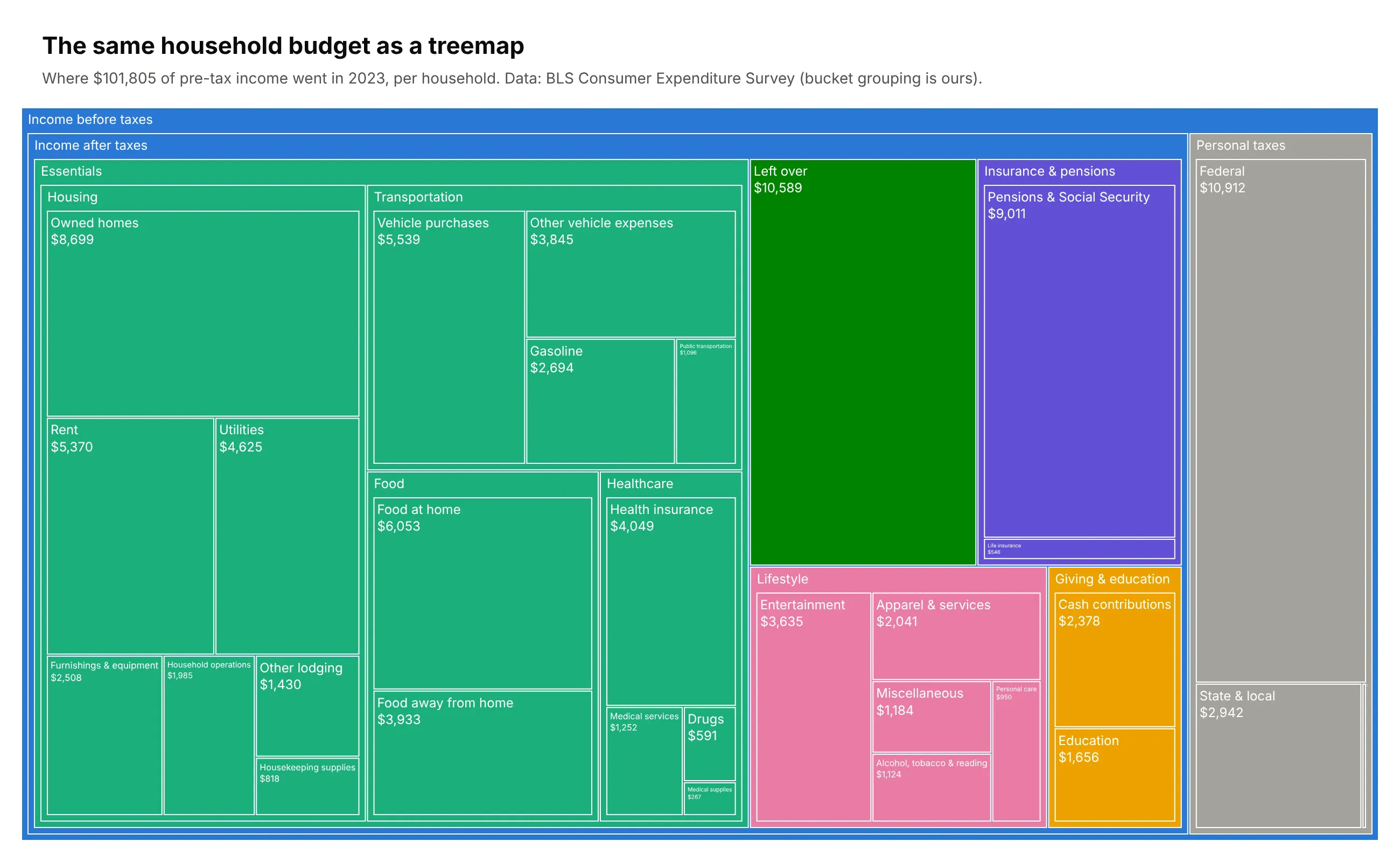The image size is (1400, 862).
Task: Click Housekeeping supplies $818 tile
Action: (x=307, y=786)
